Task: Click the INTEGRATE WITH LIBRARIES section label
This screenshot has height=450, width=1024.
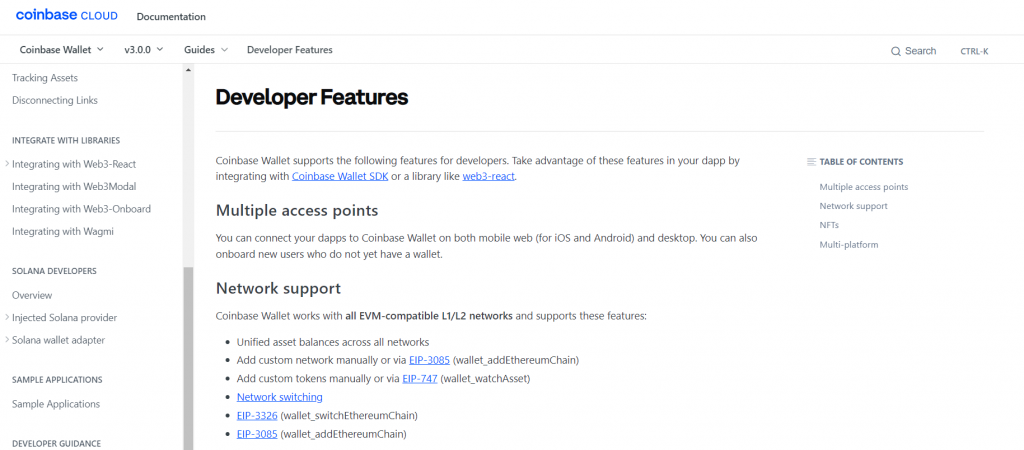Action: pyautogui.click(x=66, y=140)
